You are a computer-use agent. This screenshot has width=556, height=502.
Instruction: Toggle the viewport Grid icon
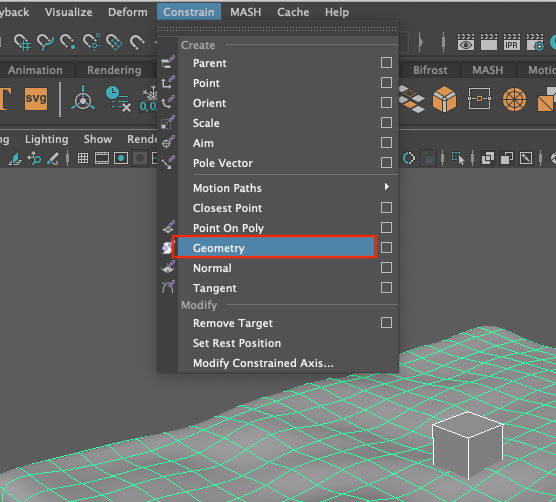click(x=83, y=158)
